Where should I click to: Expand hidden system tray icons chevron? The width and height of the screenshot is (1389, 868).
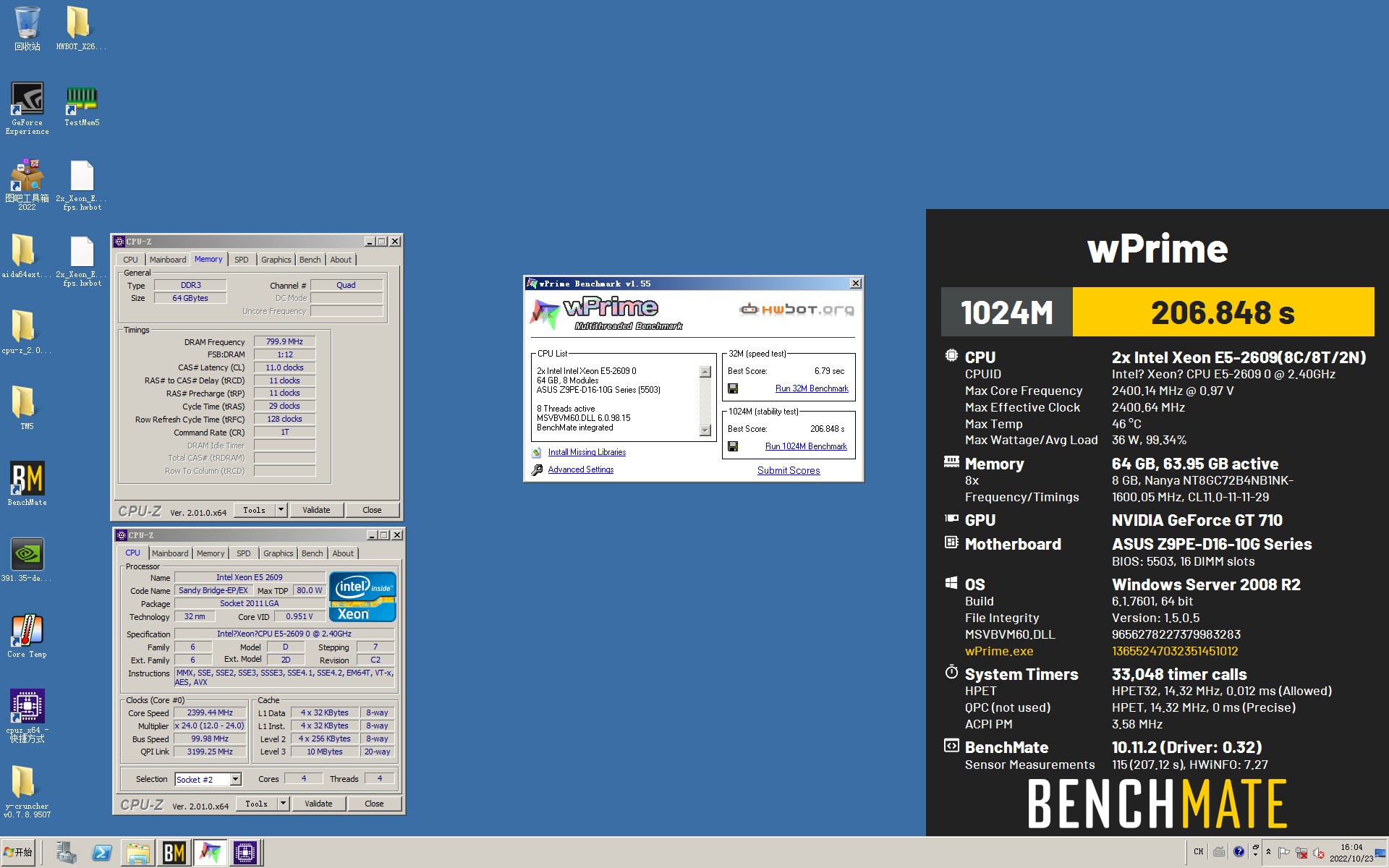[1268, 852]
